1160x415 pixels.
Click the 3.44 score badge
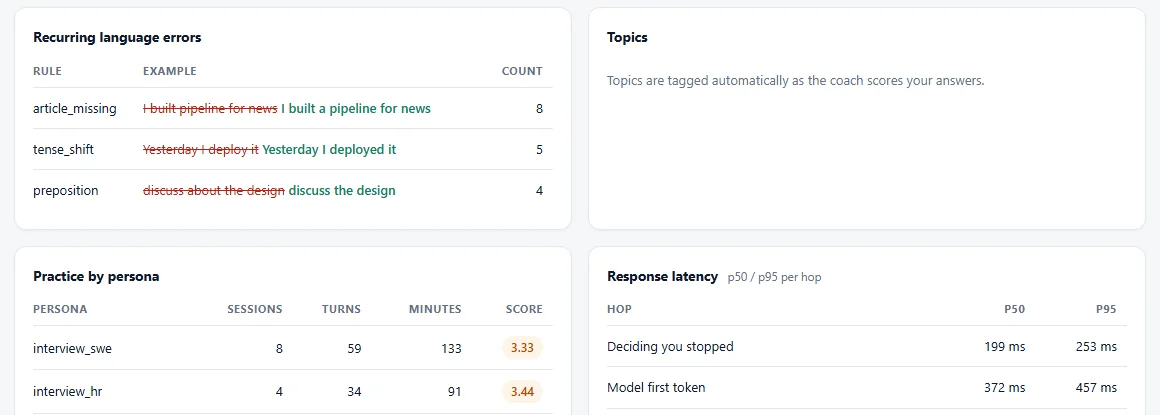tap(522, 391)
